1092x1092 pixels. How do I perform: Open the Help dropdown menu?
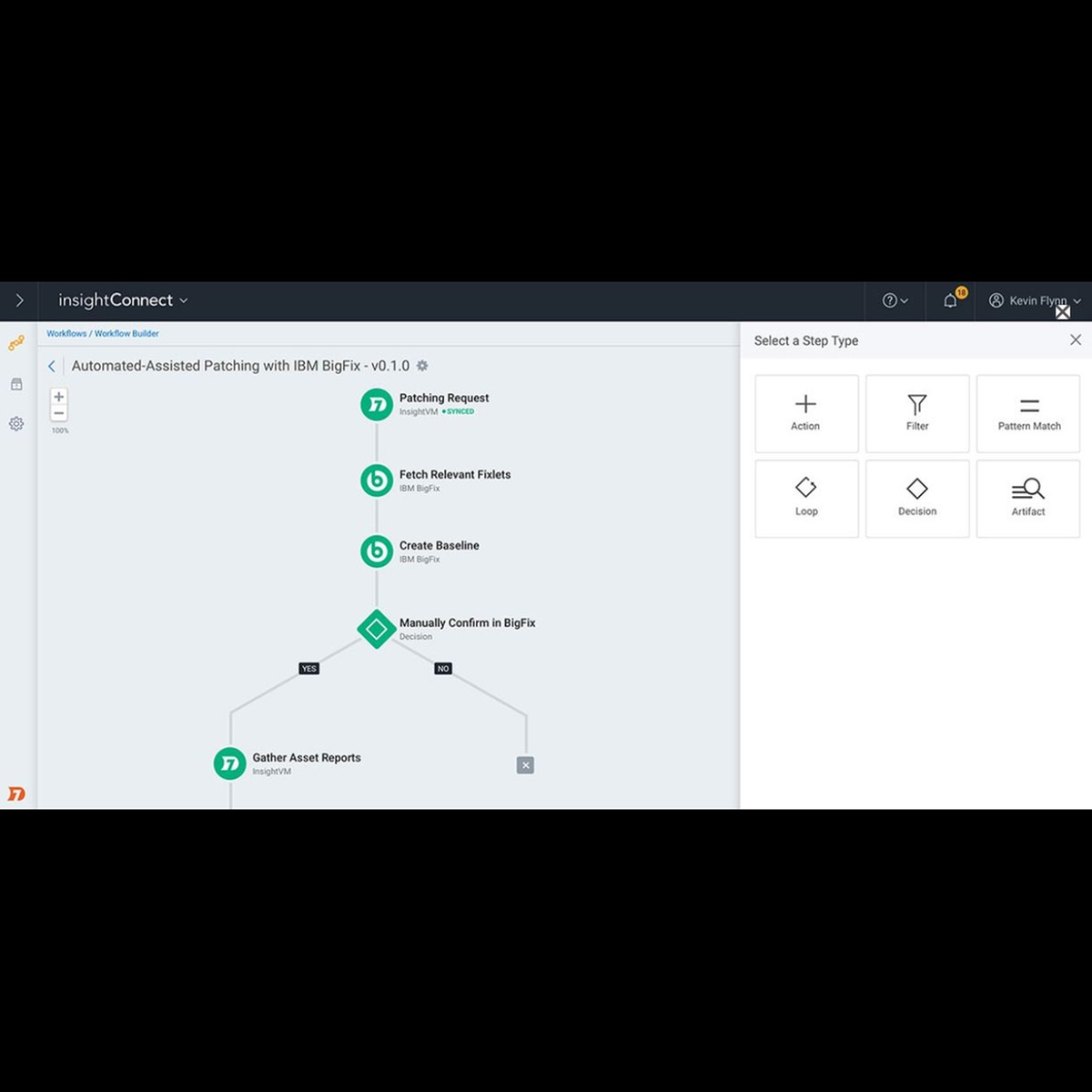coord(893,300)
